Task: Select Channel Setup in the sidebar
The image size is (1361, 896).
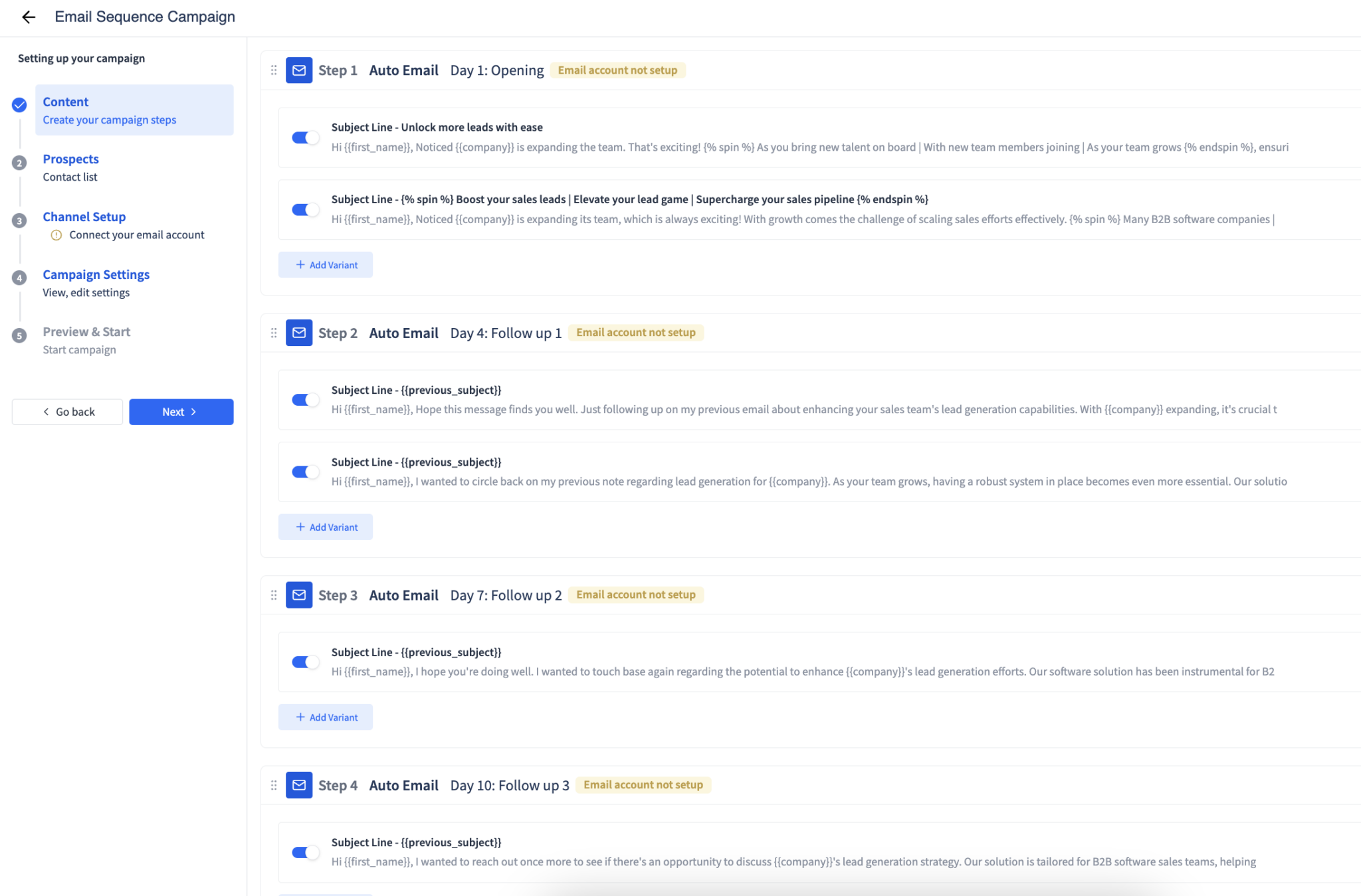Action: pos(84,217)
